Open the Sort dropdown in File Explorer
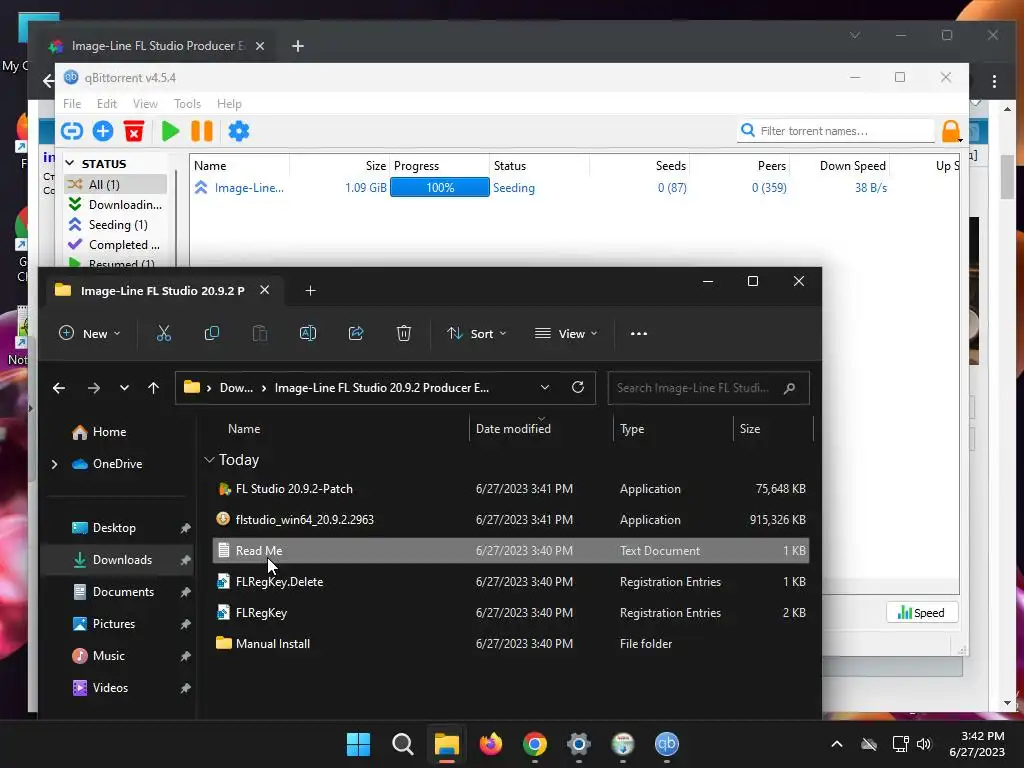This screenshot has width=1024, height=768. [477, 334]
